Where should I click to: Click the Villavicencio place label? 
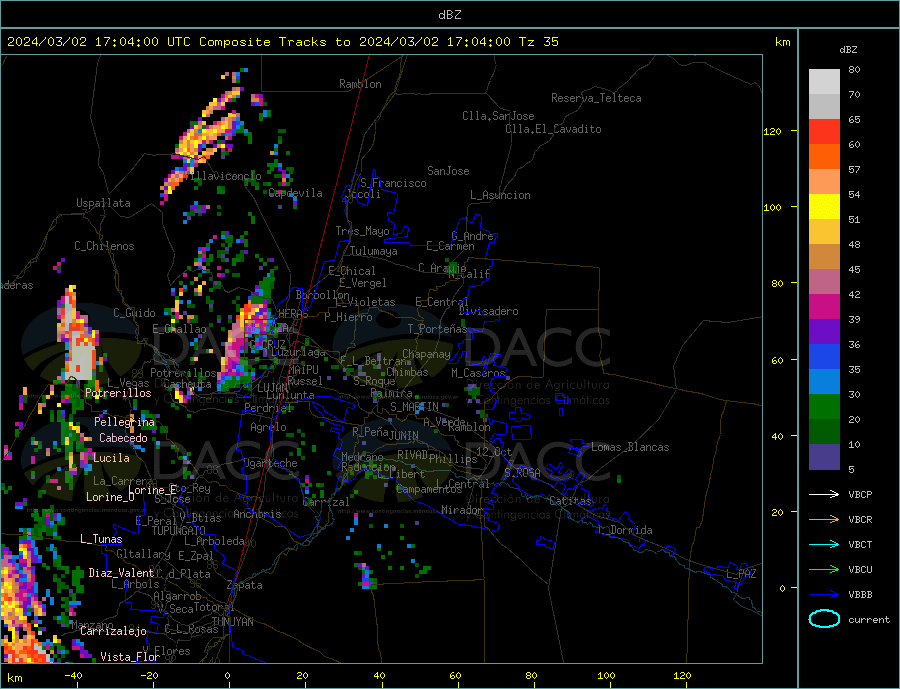[x=221, y=176]
